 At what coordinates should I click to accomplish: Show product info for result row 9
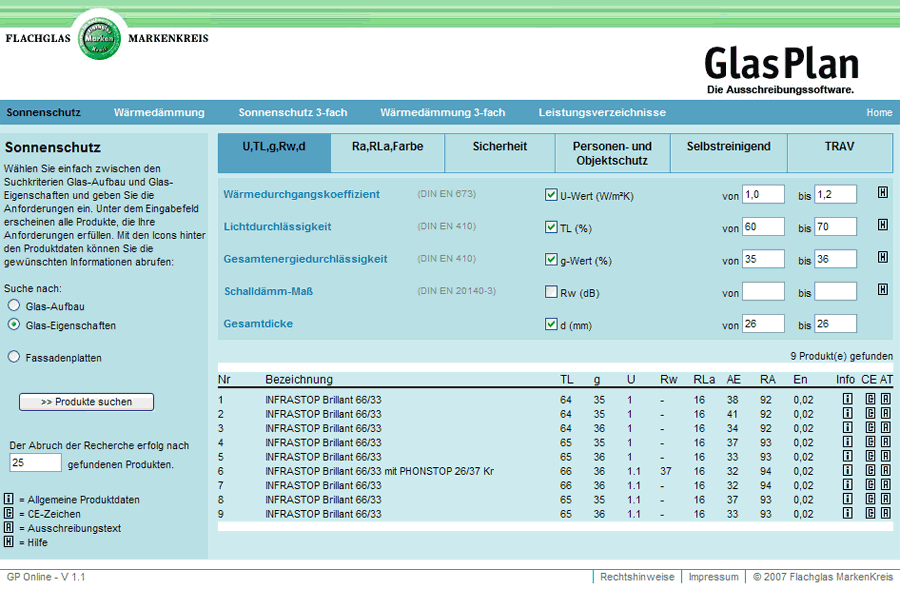tap(847, 513)
